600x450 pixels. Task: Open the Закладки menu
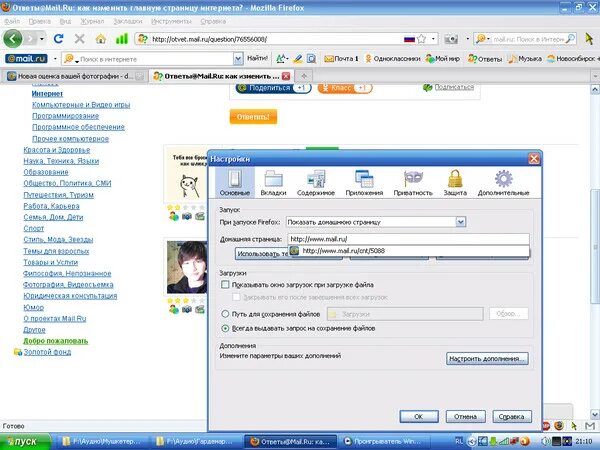point(128,21)
